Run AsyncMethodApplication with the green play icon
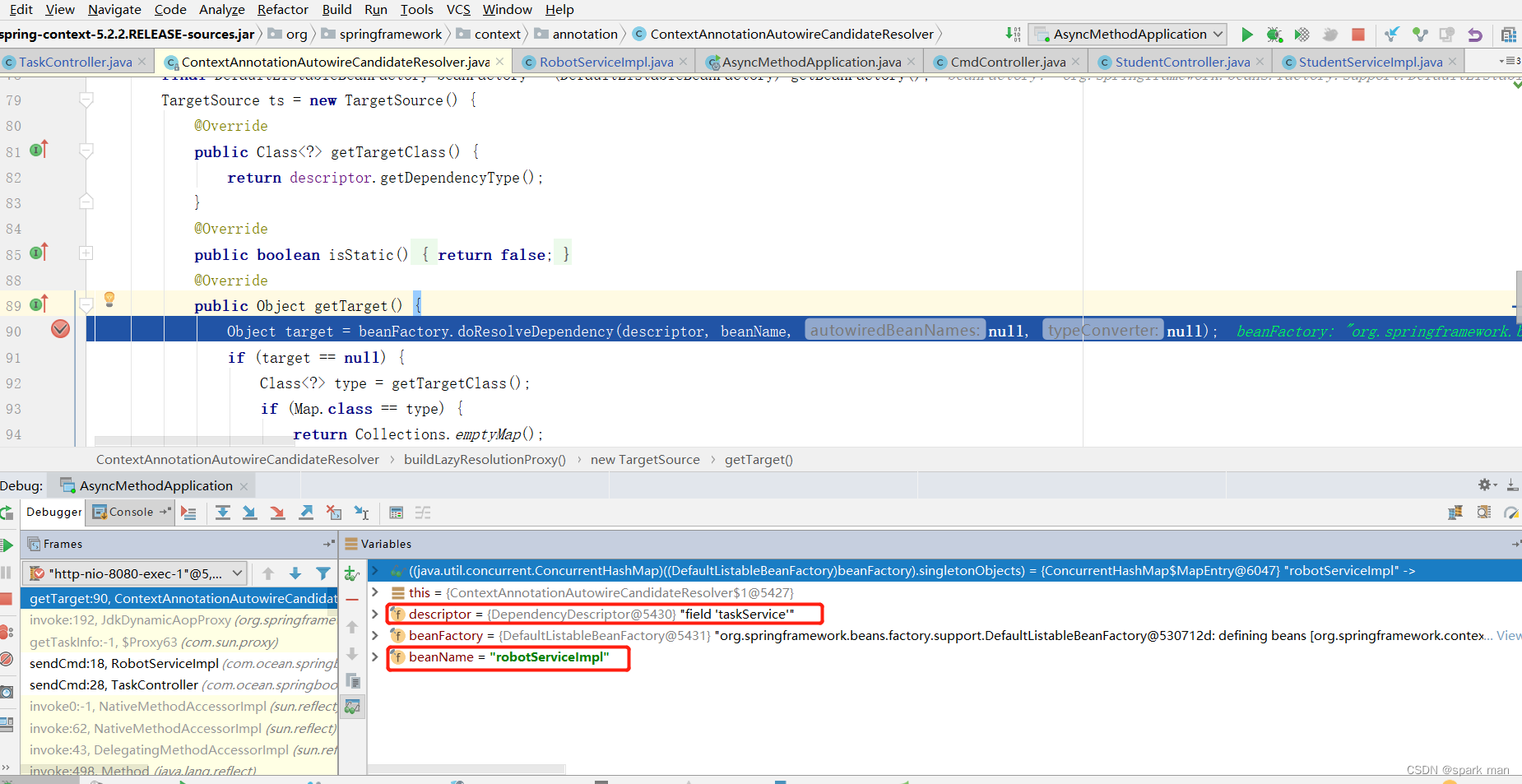This screenshot has height=784, width=1522. click(x=1246, y=35)
